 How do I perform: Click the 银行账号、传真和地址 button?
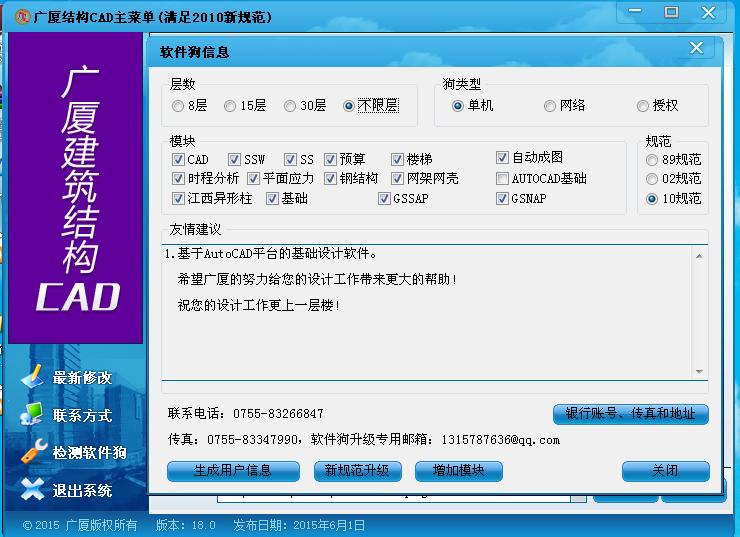pos(631,414)
